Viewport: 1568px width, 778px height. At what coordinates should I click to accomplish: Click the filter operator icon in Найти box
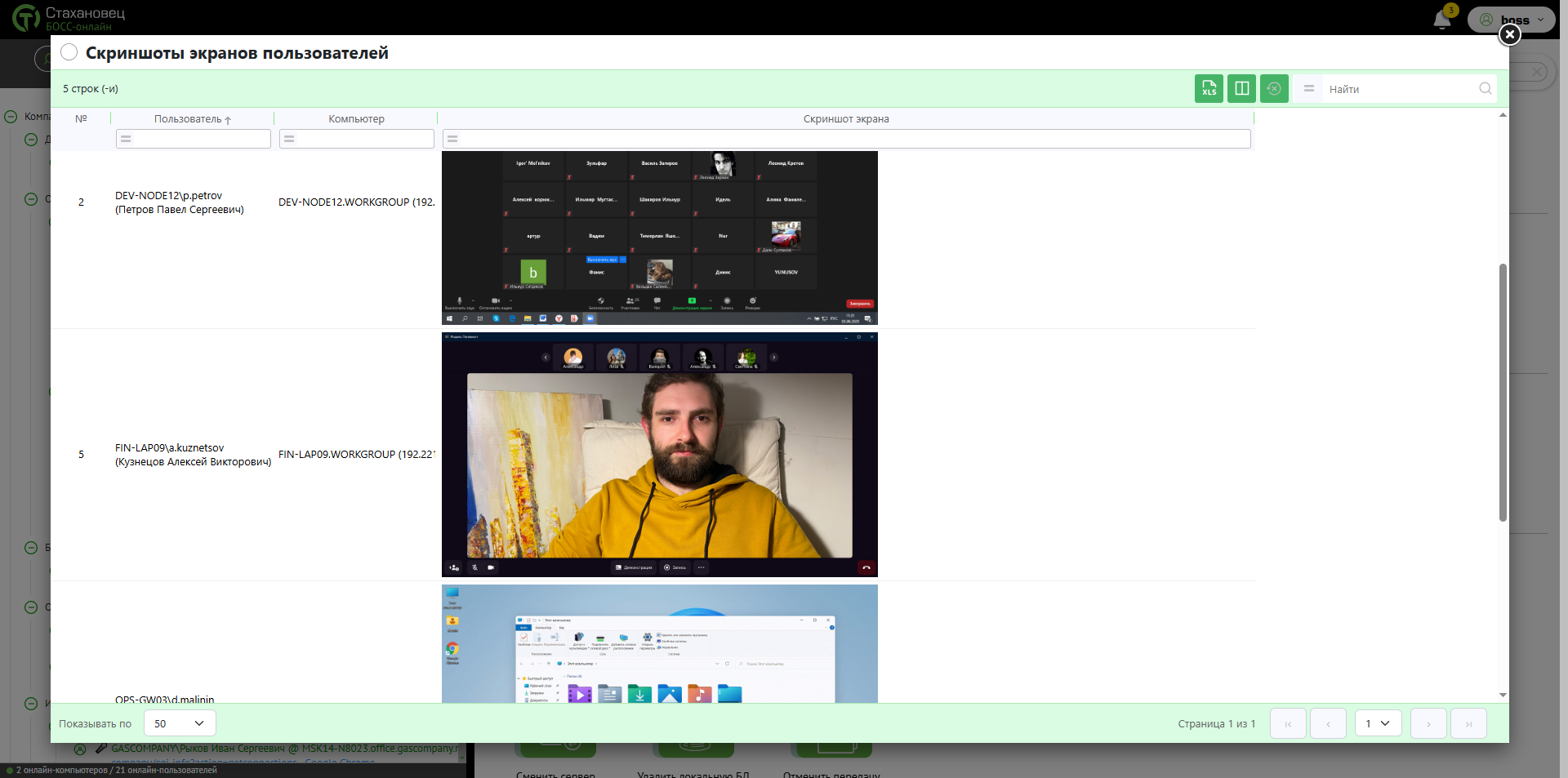1309,89
